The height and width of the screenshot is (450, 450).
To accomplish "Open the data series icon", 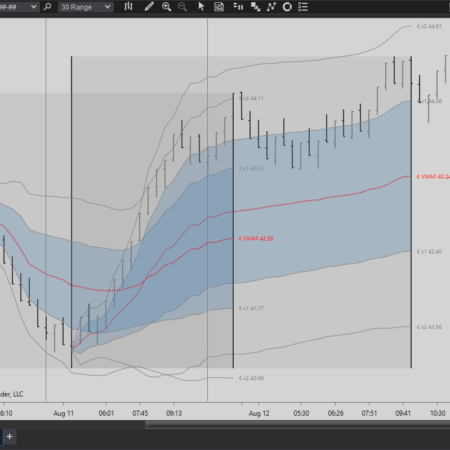I will (255, 7).
